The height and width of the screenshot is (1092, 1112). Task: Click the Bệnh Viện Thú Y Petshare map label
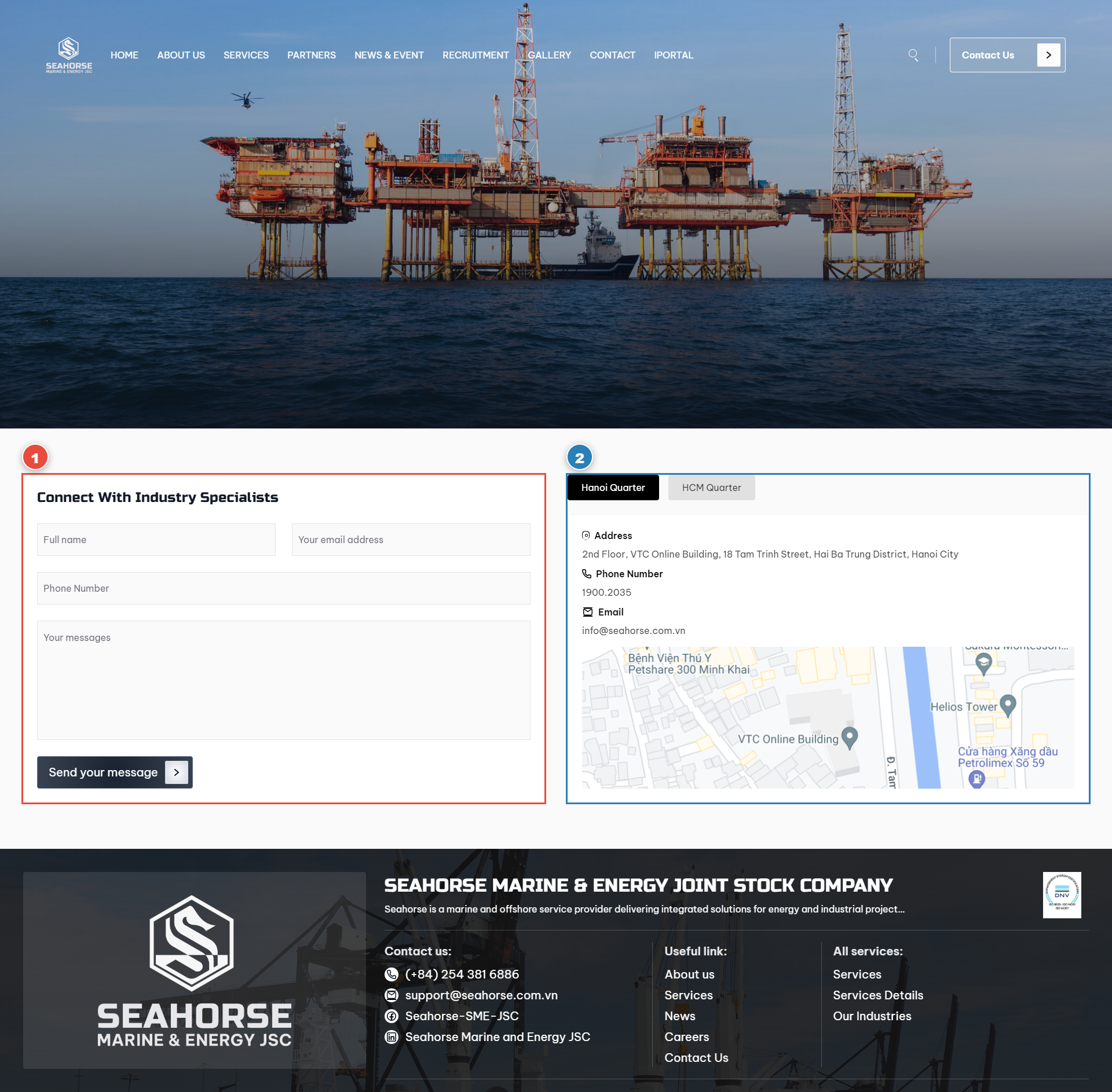pos(689,664)
